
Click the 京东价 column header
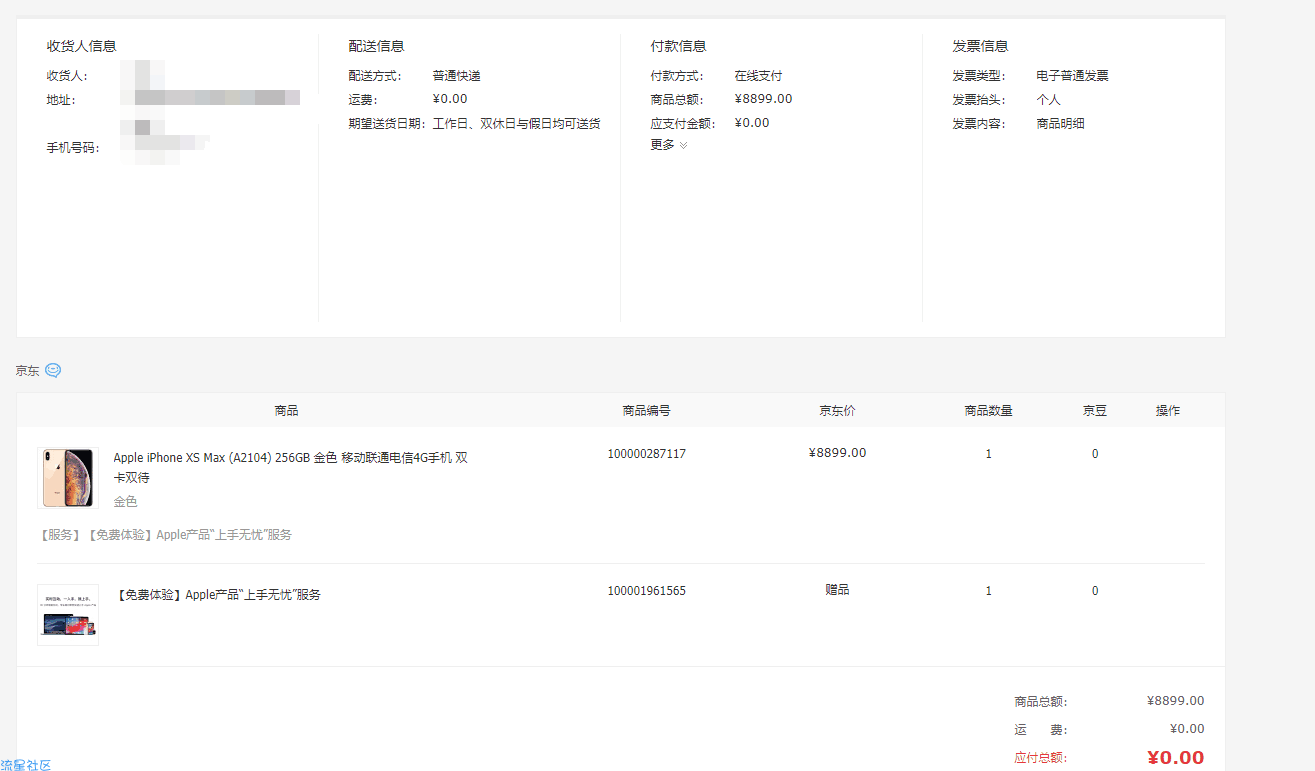point(837,411)
